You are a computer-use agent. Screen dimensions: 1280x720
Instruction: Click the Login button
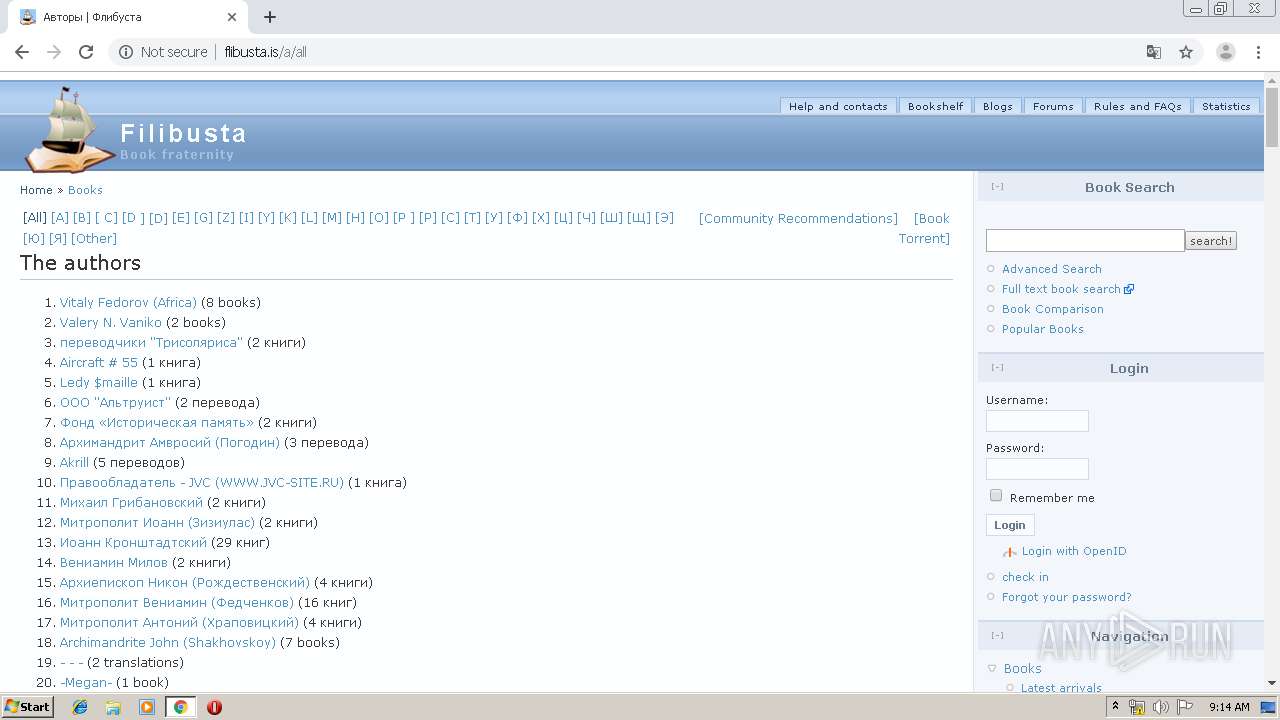click(x=1010, y=525)
